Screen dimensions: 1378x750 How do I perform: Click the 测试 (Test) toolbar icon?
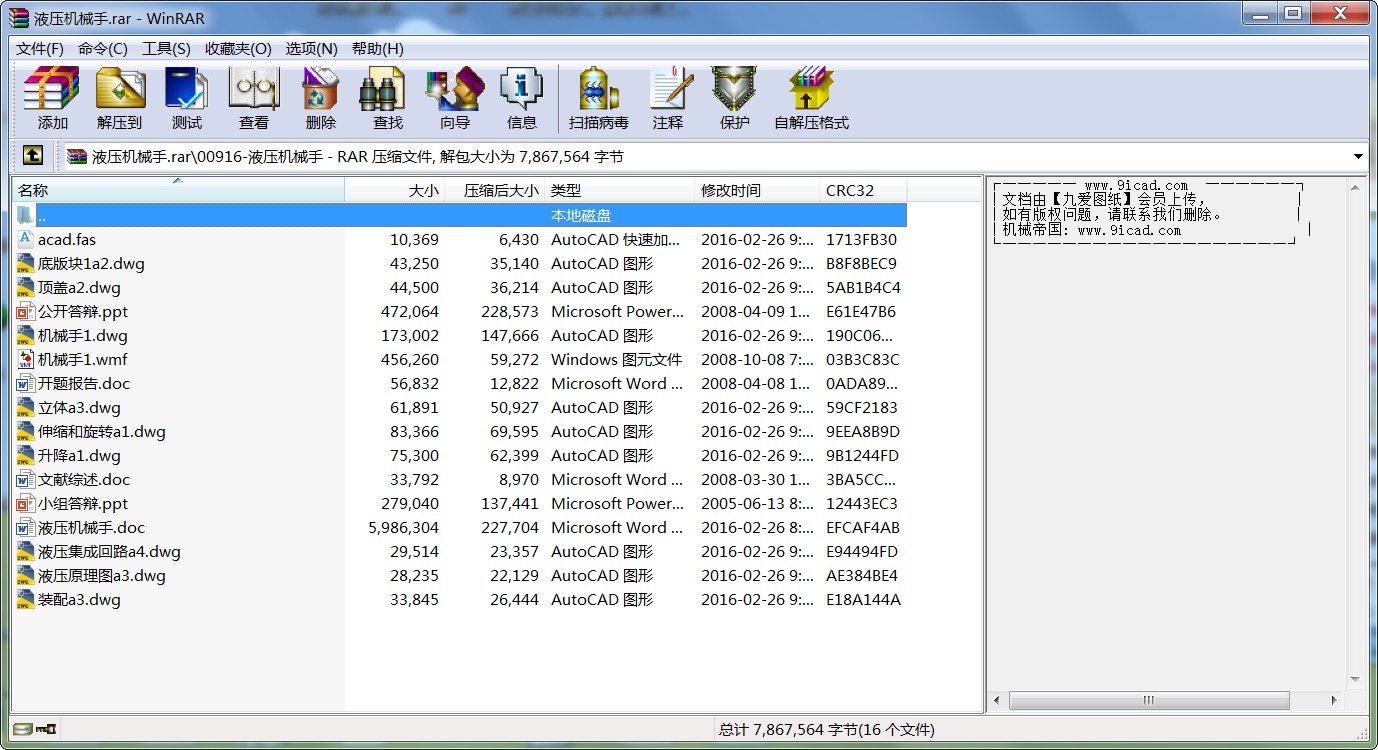(187, 99)
